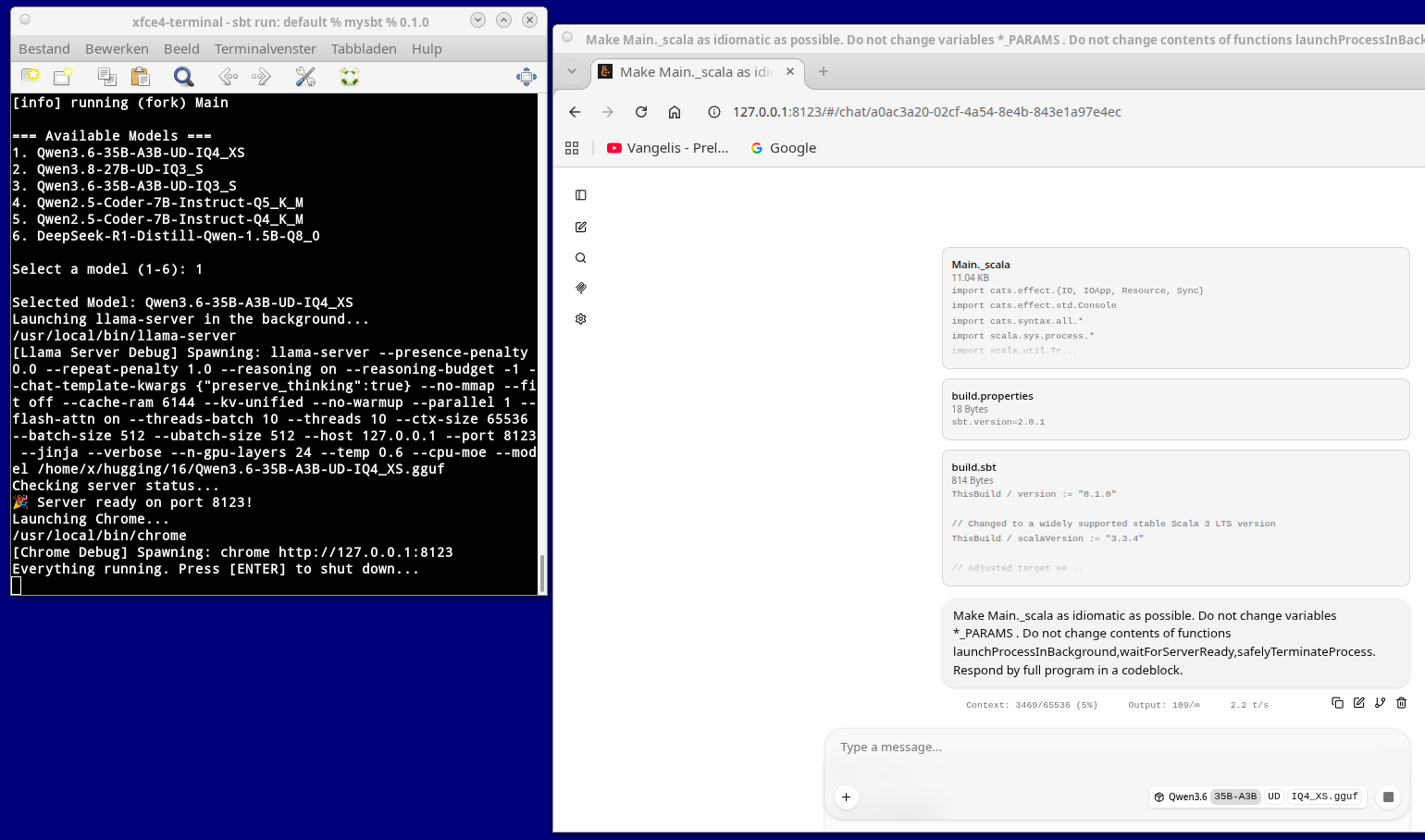Open terminal preferences tools icon
Screen dimensions: 1425x840
click(305, 77)
